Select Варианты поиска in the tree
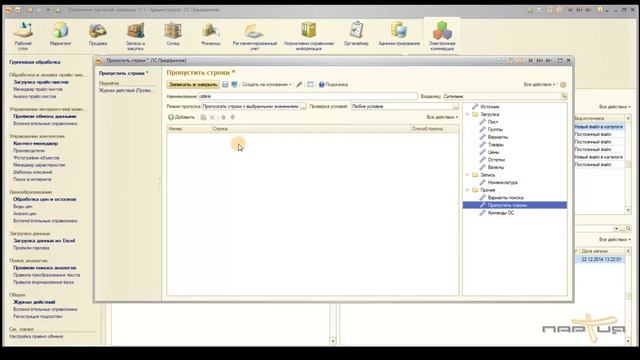640x360 pixels. (505, 198)
